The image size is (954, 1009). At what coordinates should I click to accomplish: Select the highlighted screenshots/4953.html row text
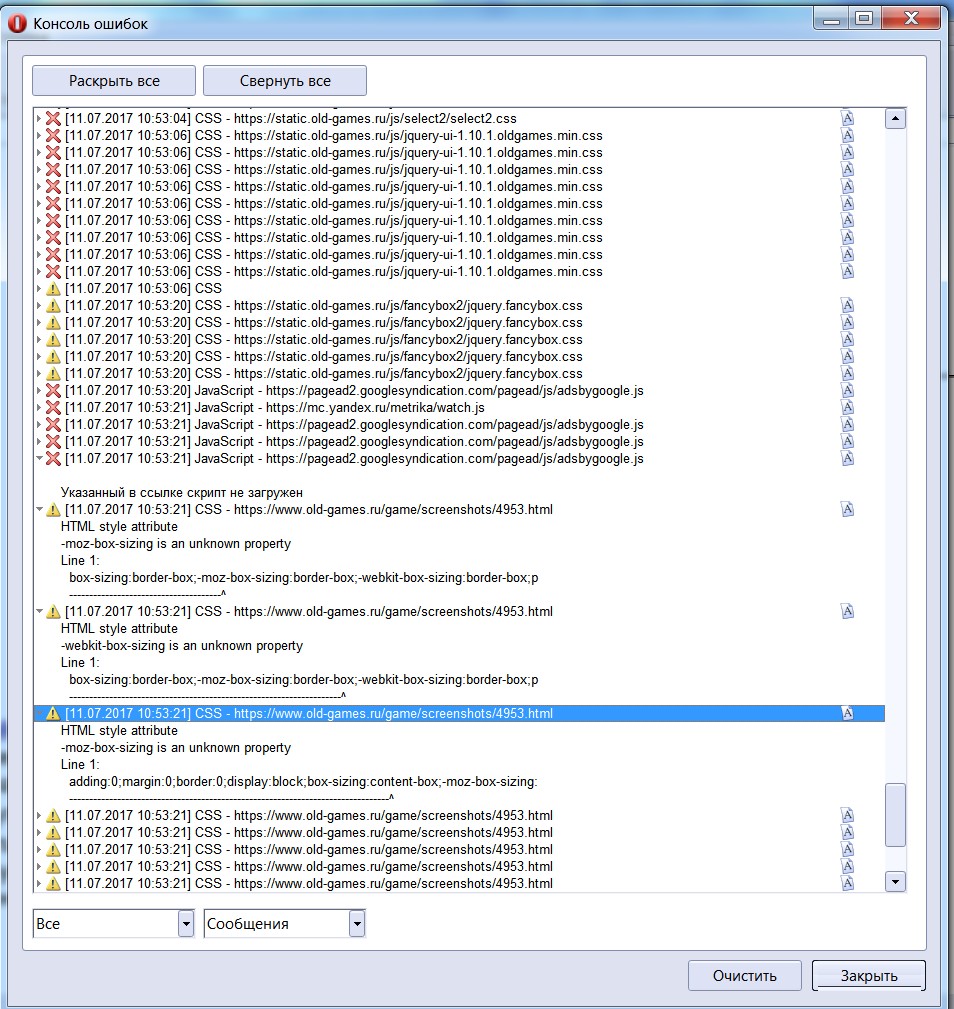point(309,714)
